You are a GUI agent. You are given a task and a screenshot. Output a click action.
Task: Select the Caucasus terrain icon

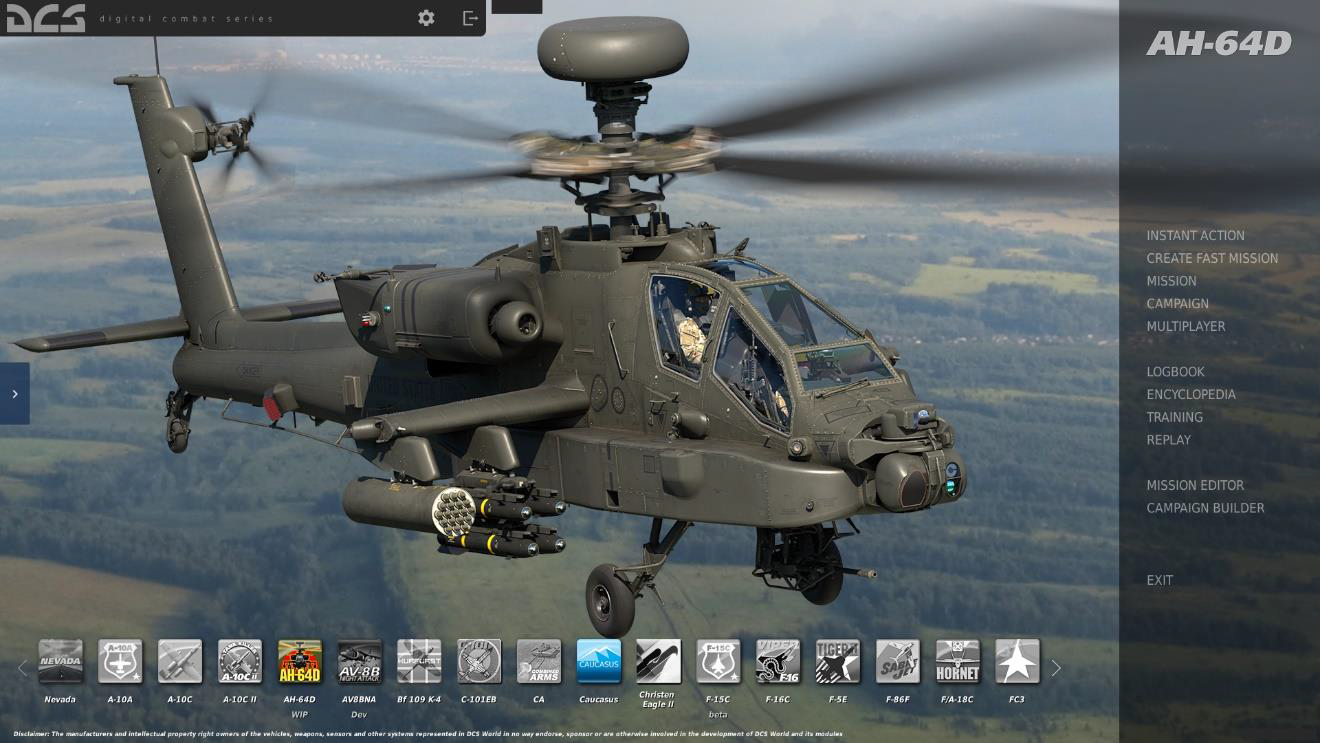[599, 662]
